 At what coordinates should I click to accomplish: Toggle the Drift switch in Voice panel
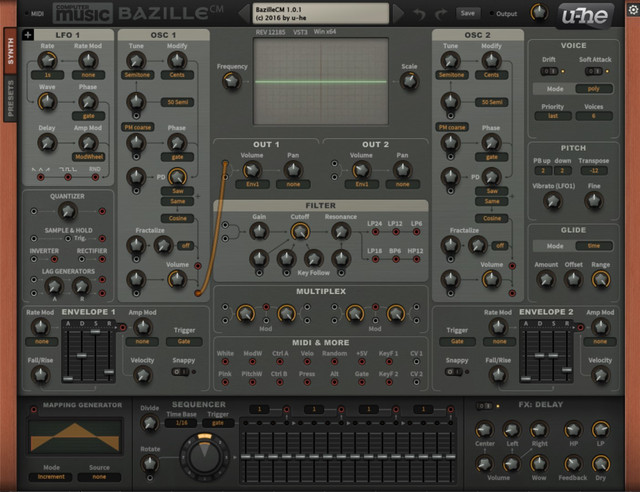pyautogui.click(x=549, y=71)
